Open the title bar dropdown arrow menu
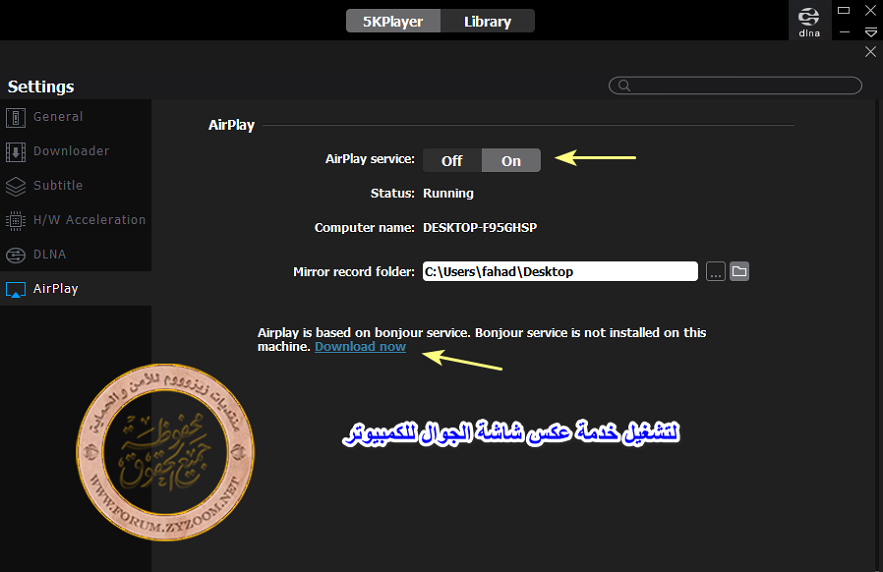 tap(871, 33)
